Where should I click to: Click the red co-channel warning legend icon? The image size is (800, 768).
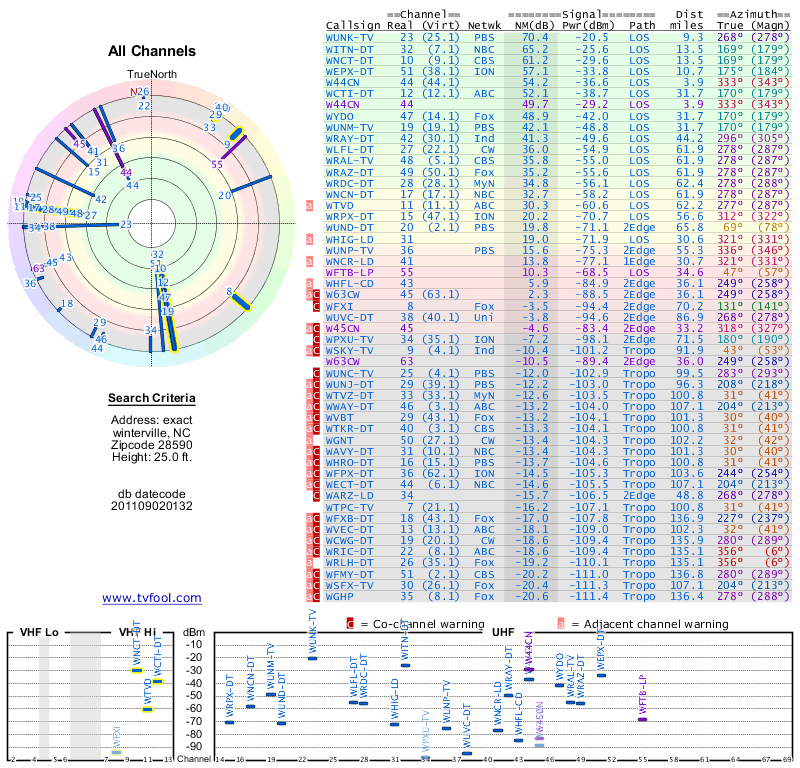[x=350, y=624]
